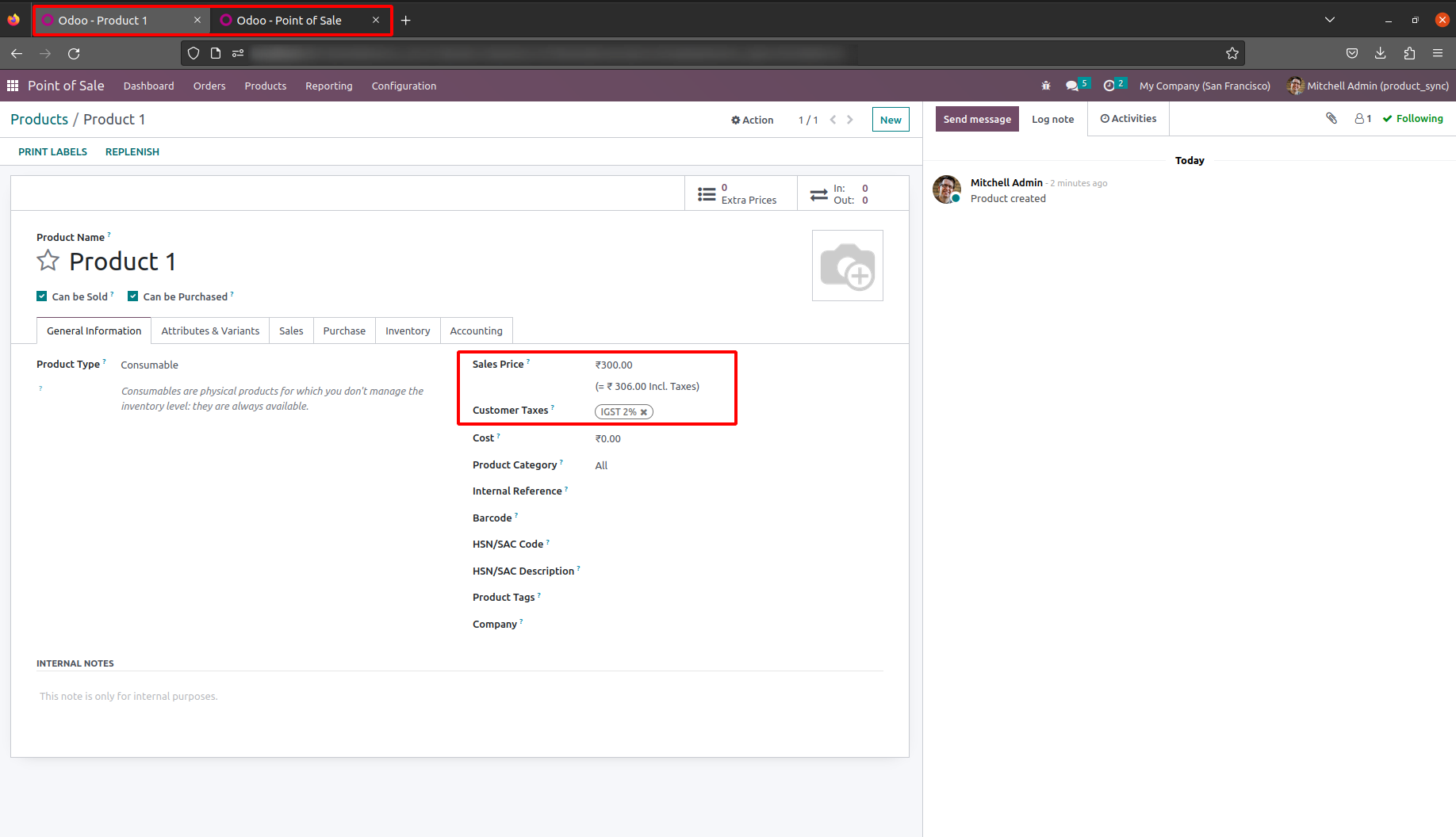Viewport: 1456px width, 837px height.
Task: List all tabs dropdown arrow
Action: 1330,20
